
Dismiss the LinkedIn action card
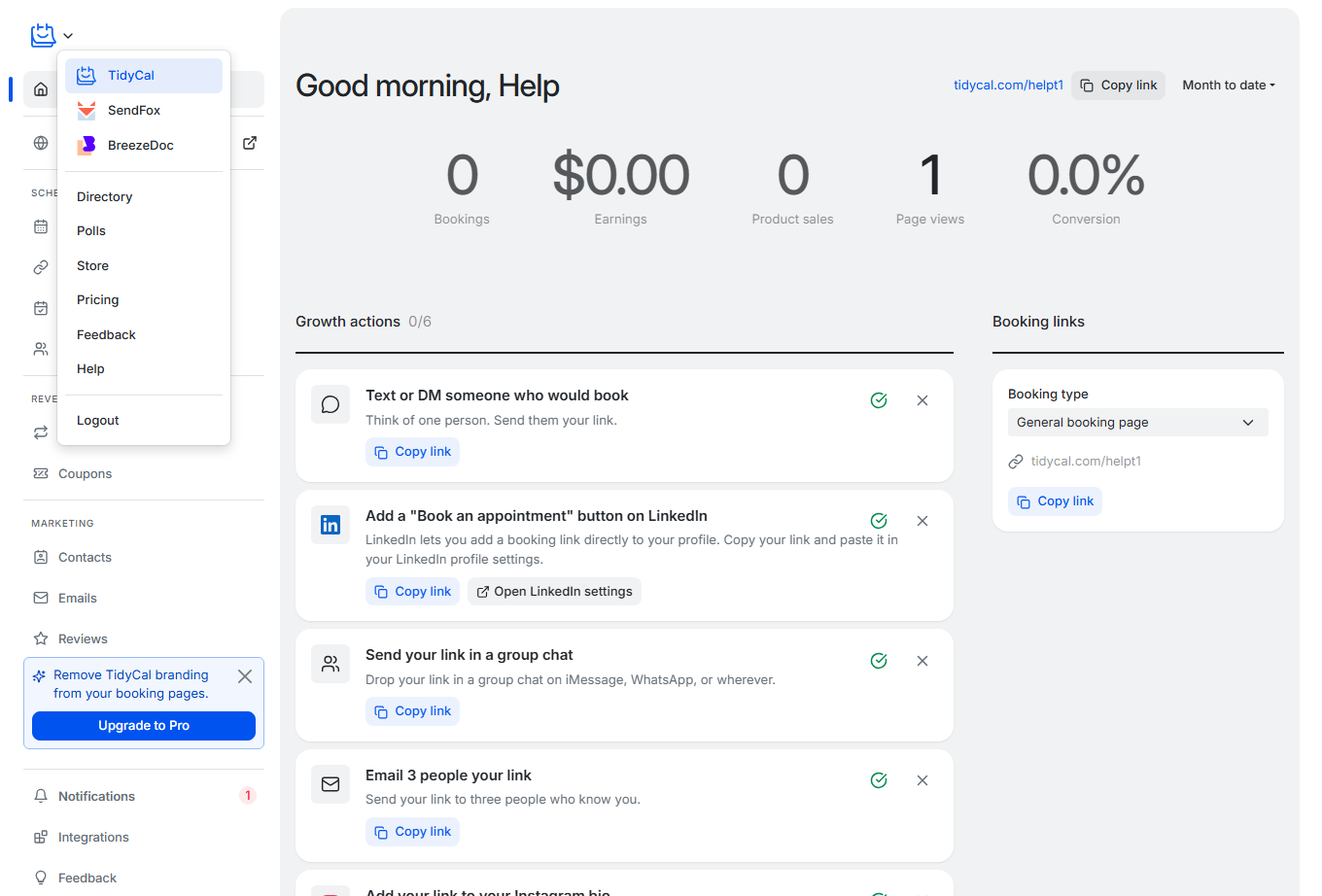point(922,521)
